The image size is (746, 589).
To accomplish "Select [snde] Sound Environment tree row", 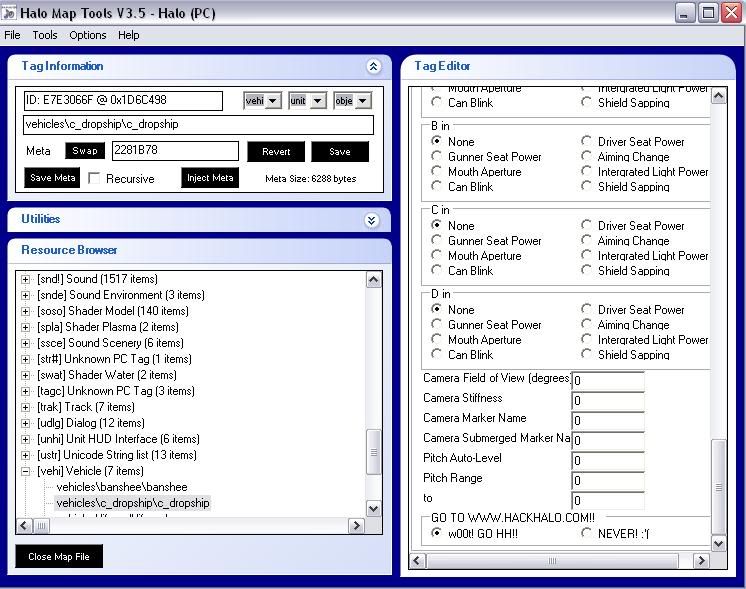I will click(x=121, y=295).
